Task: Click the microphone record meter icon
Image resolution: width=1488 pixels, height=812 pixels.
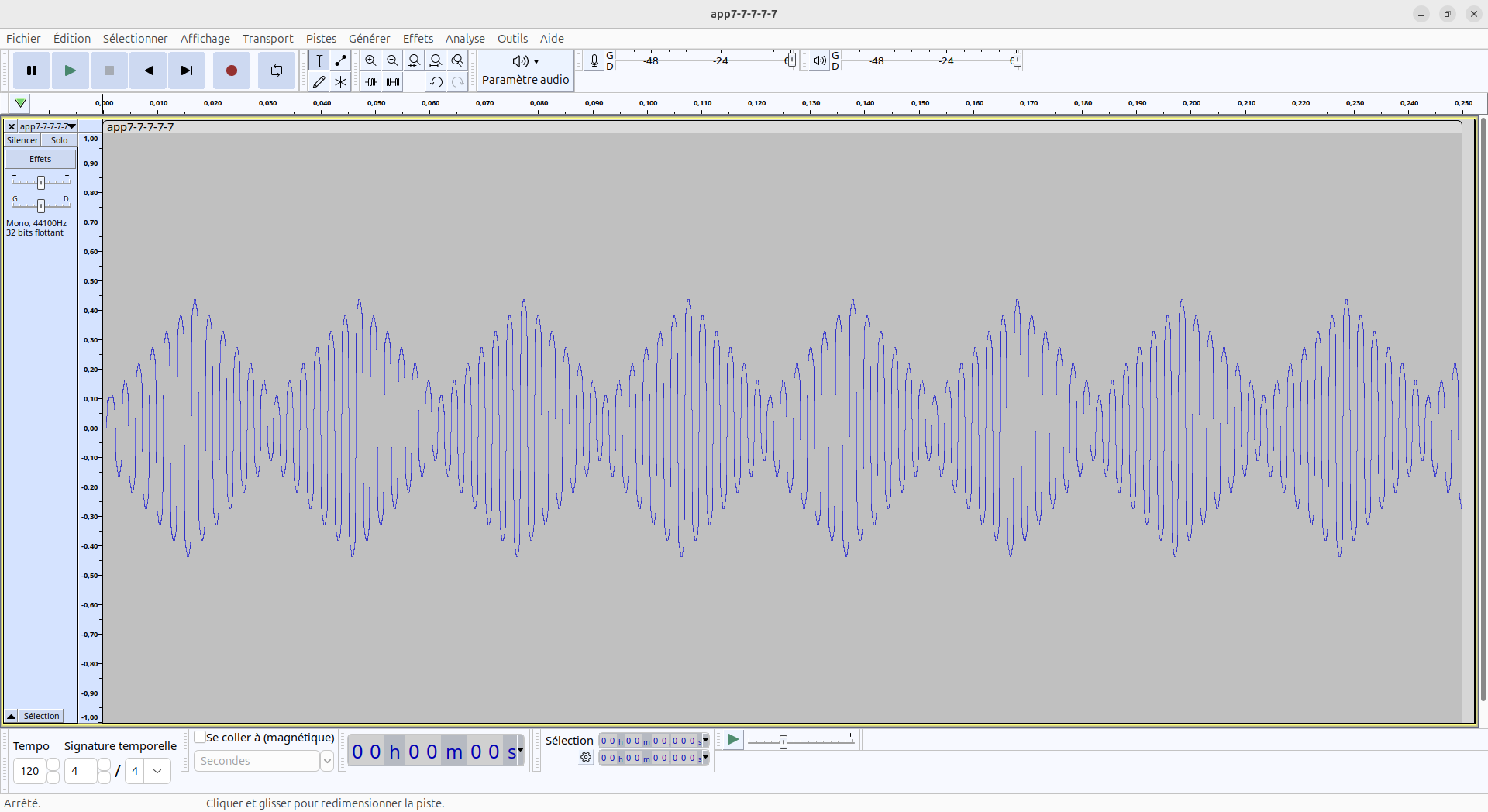Action: point(594,60)
